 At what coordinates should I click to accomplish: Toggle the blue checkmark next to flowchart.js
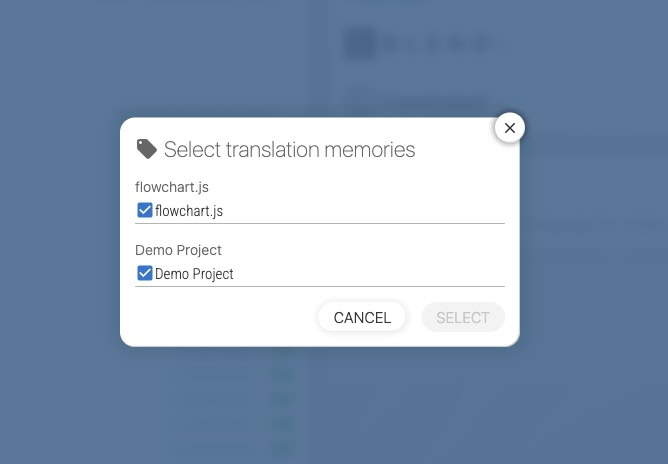tap(145, 211)
